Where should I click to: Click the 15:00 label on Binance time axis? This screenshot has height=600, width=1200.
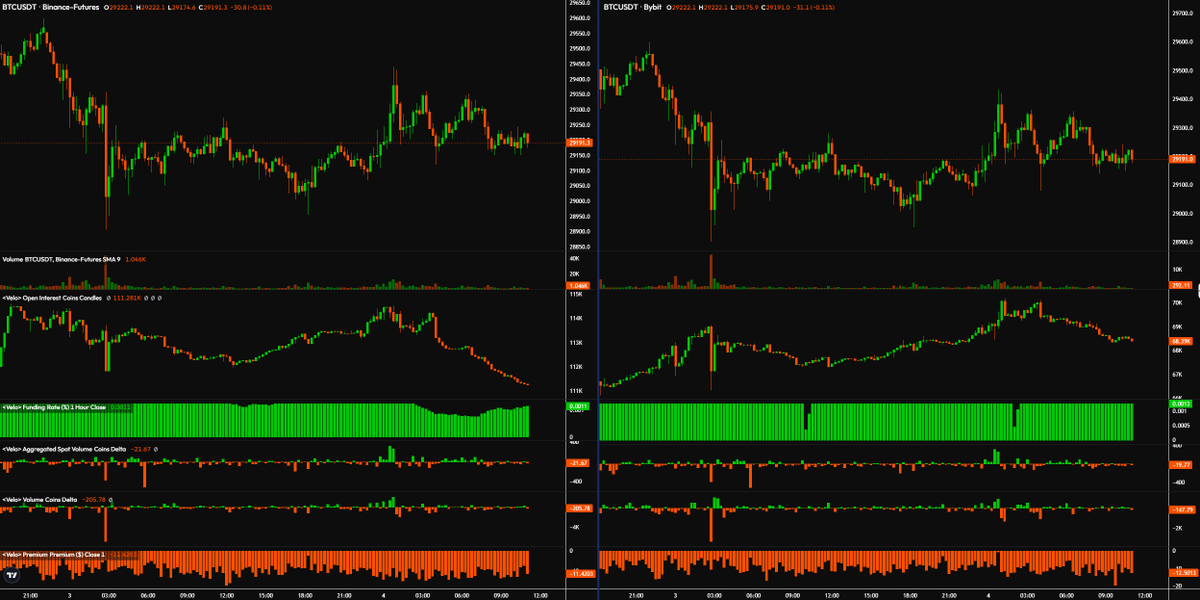[268, 594]
